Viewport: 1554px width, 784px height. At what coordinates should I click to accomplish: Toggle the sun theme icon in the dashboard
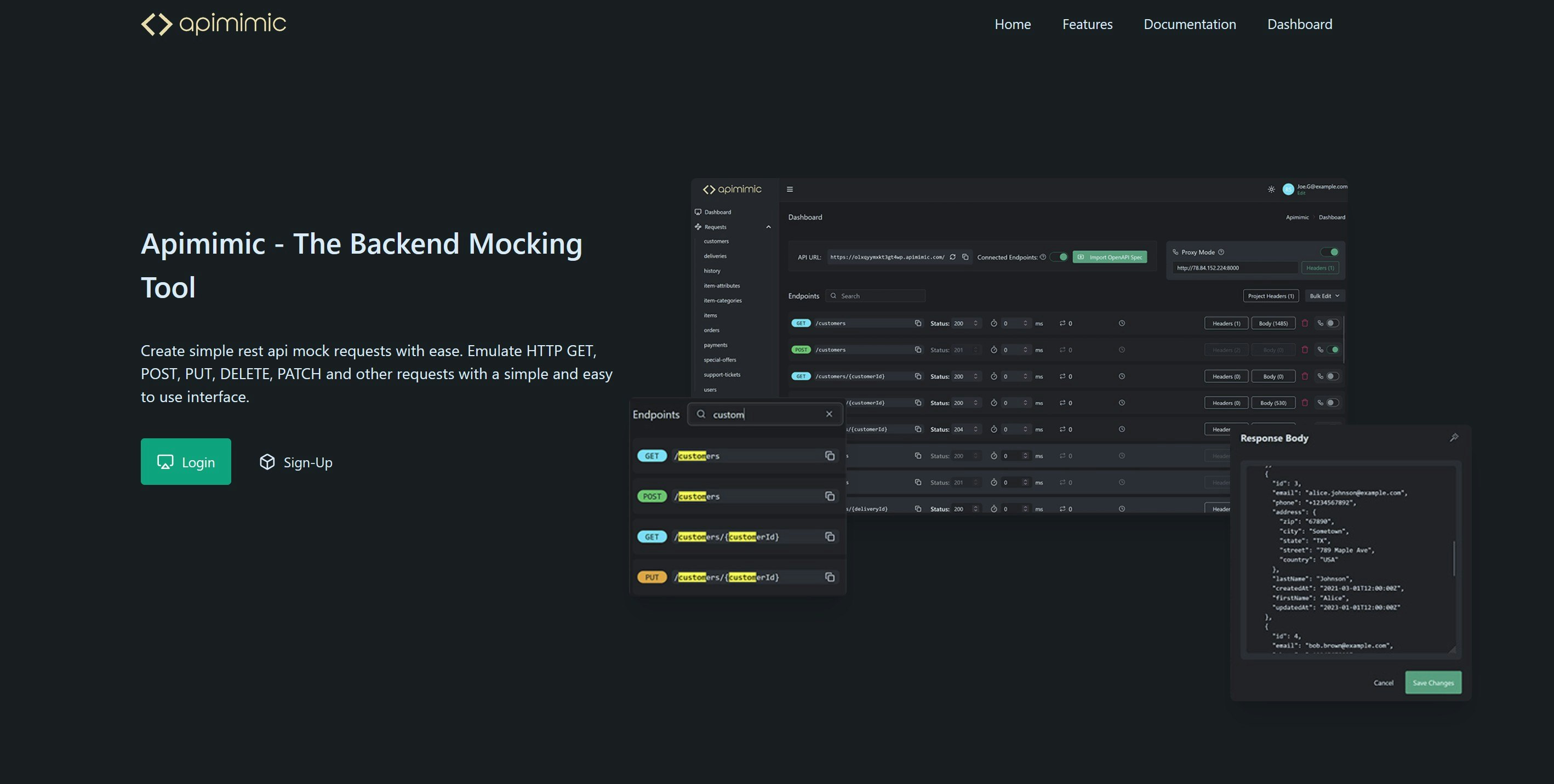(x=1271, y=190)
